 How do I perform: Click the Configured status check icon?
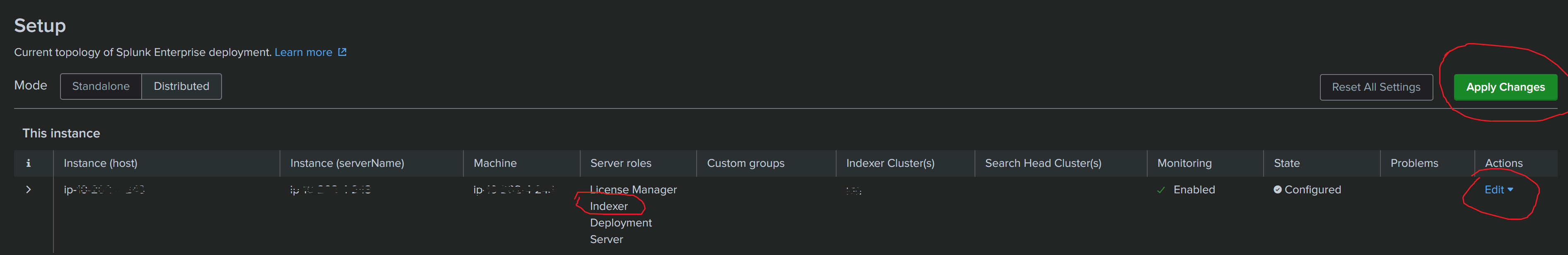(1276, 189)
